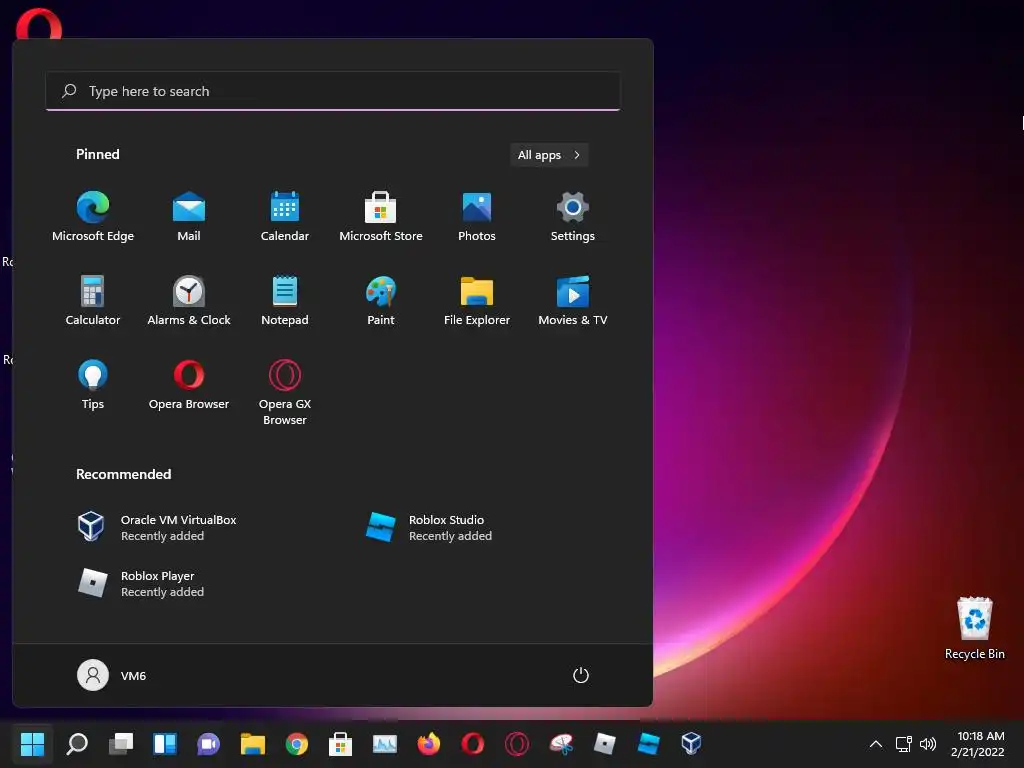1024x768 pixels.
Task: Open Widgets from the taskbar
Action: point(165,743)
